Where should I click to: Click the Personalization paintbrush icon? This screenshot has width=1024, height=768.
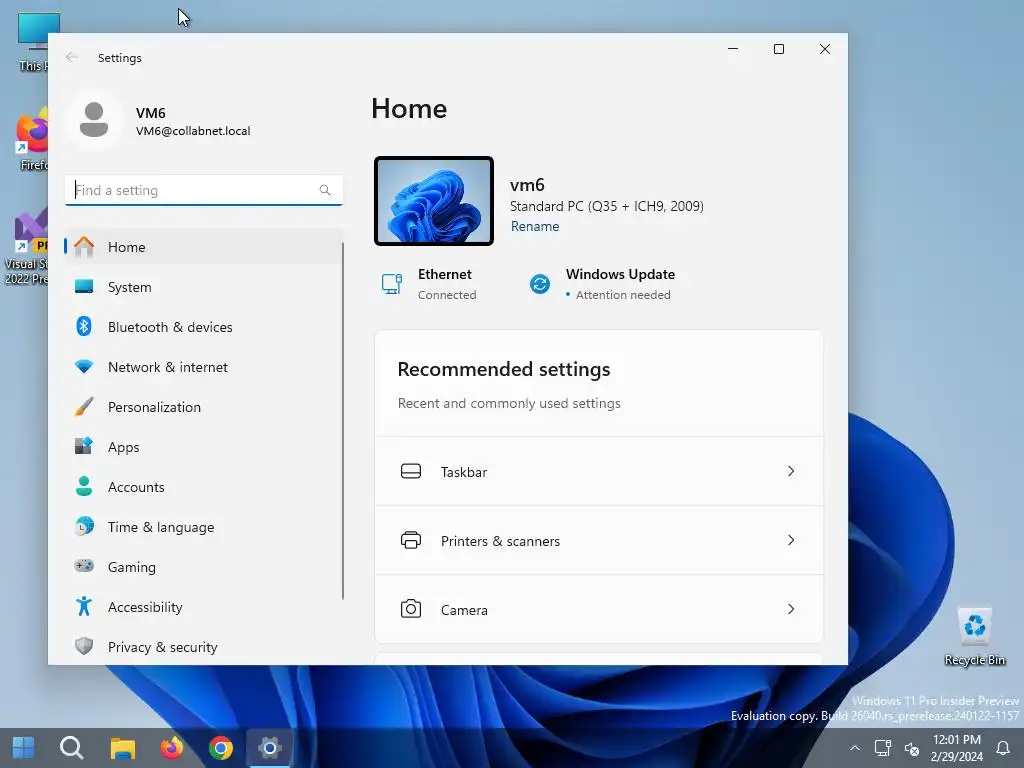pyautogui.click(x=84, y=407)
